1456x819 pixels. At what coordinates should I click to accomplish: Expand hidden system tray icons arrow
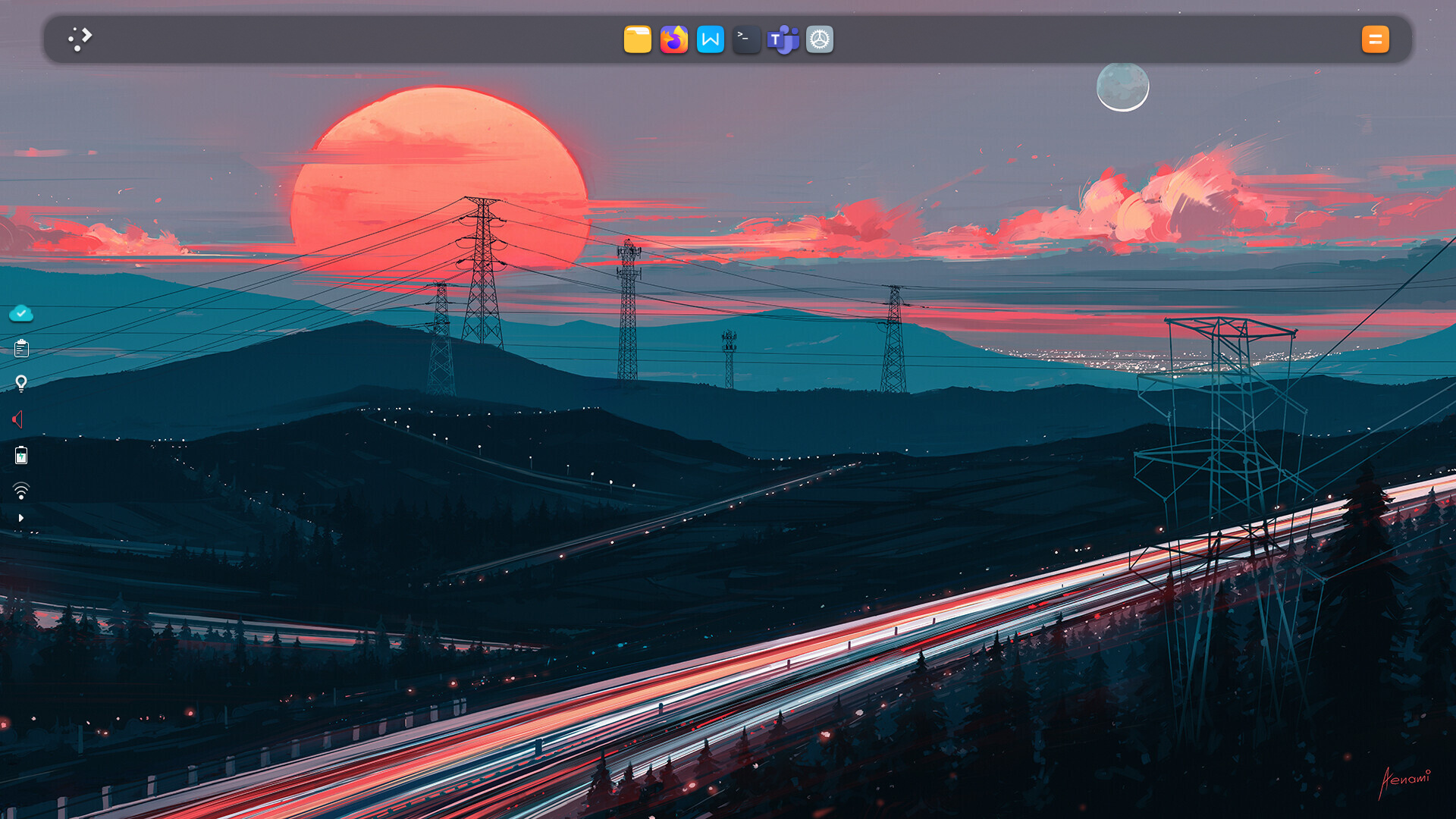tap(21, 518)
